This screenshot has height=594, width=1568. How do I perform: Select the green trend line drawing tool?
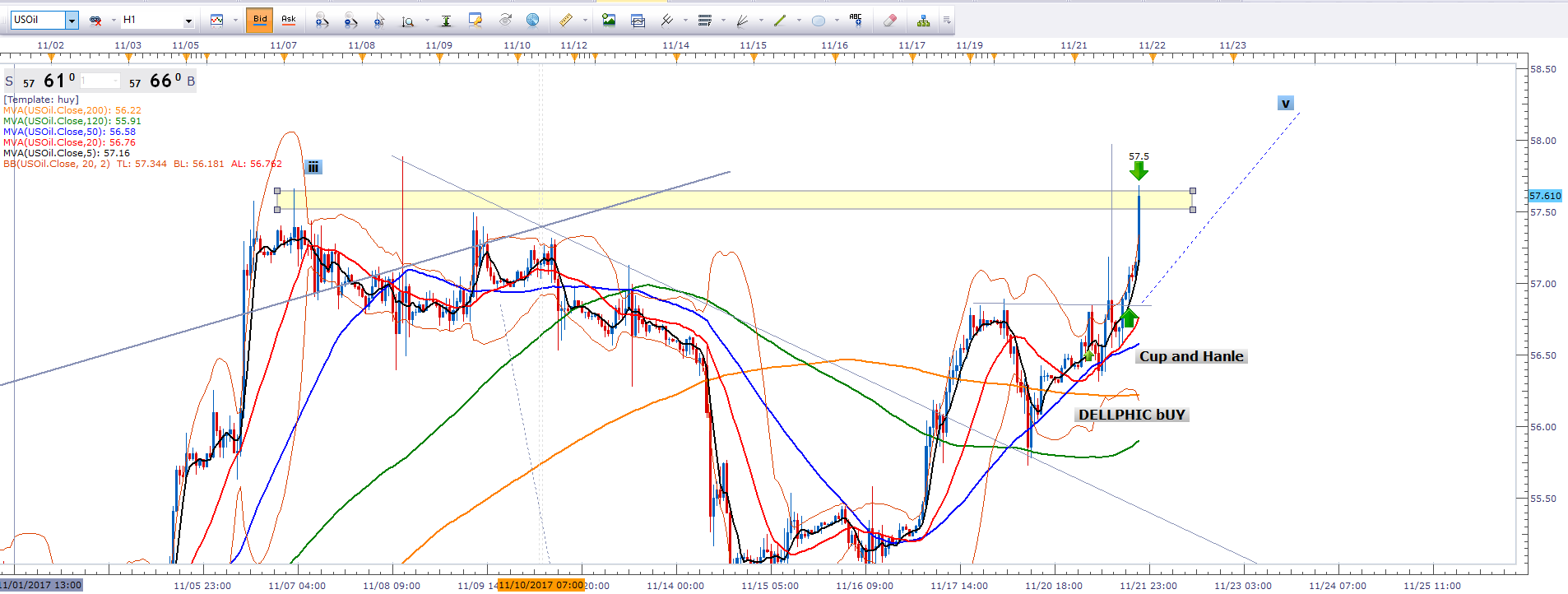tap(780, 21)
